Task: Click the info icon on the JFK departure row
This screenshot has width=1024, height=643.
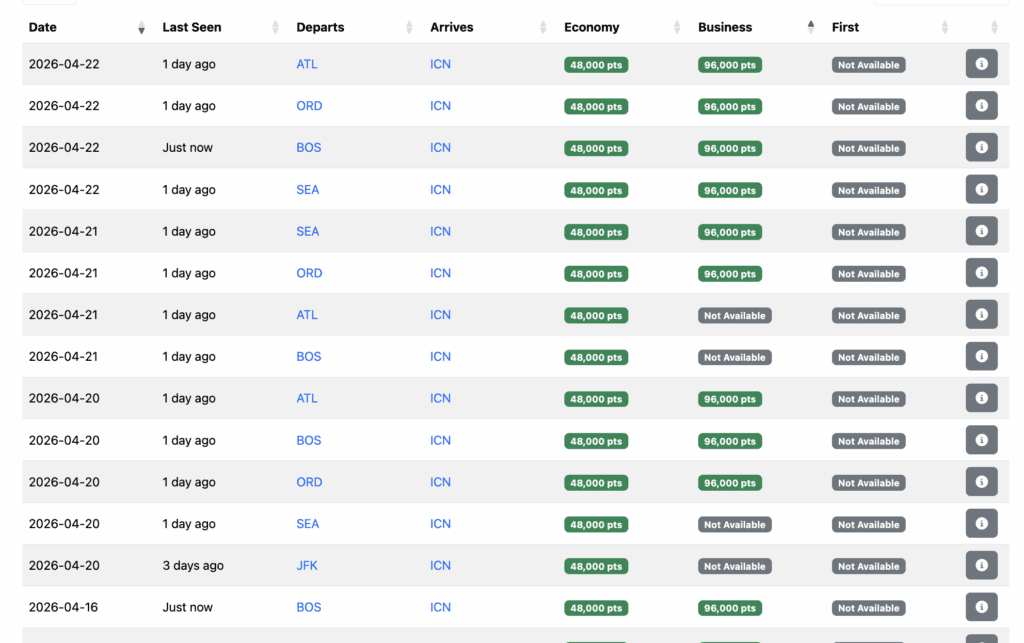Action: tap(981, 565)
